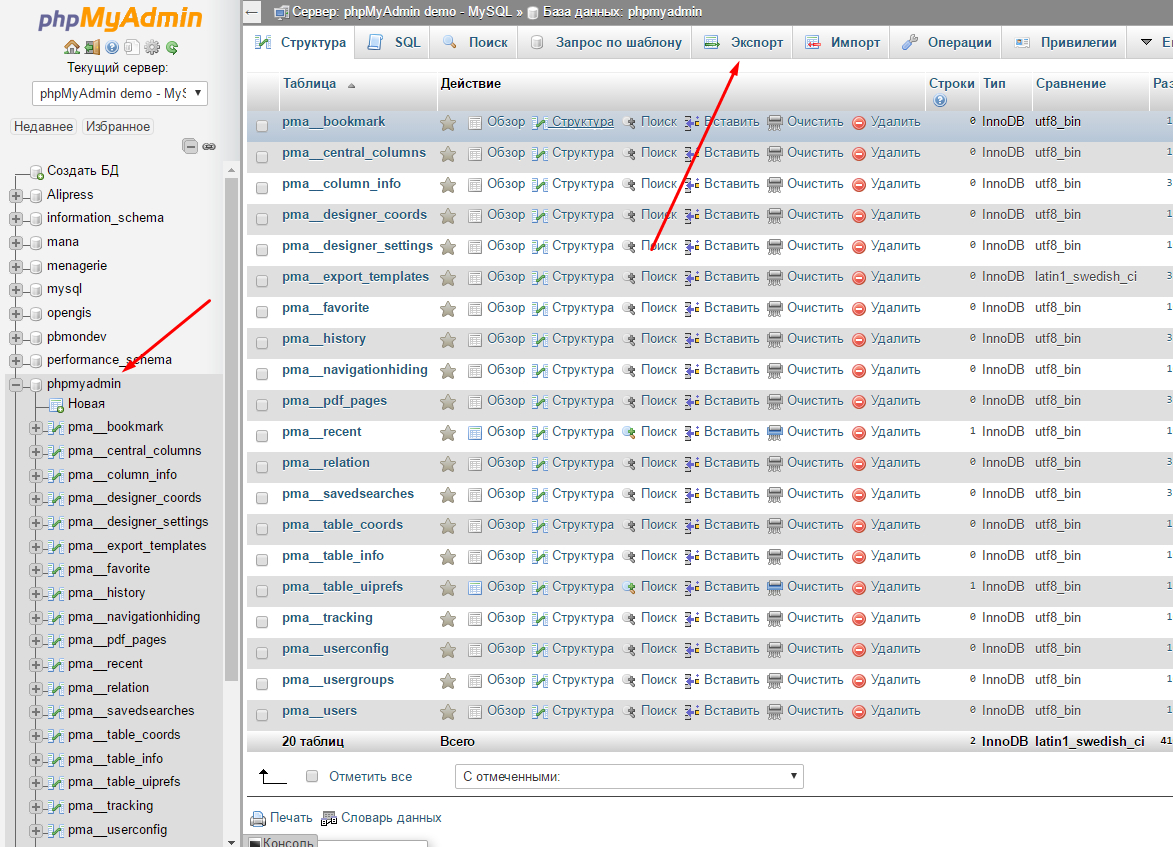Open the Привилегии tab

pos(1065,43)
